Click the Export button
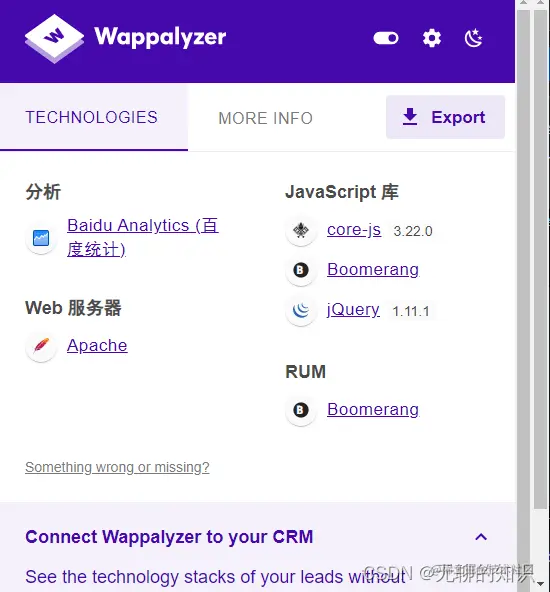 445,117
